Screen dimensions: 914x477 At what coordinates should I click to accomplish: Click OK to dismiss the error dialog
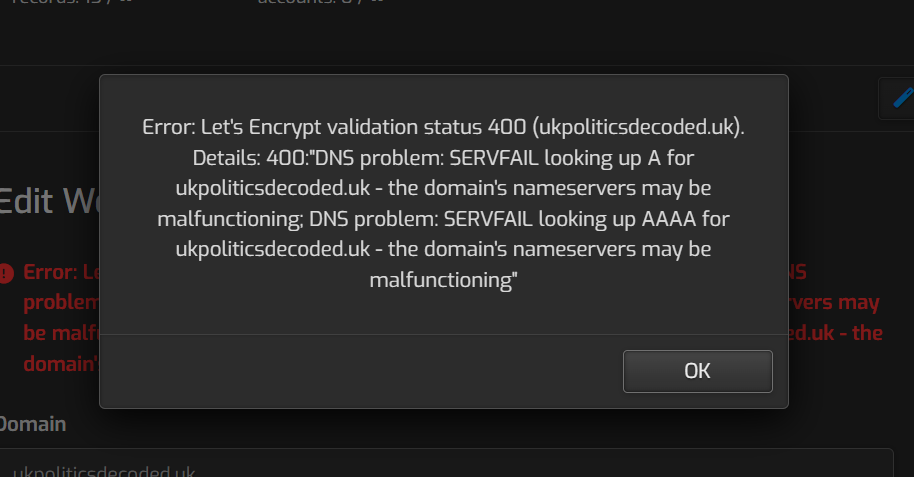tap(697, 371)
